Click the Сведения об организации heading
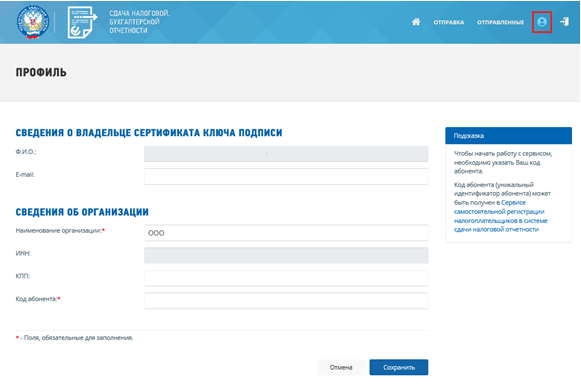581x385 pixels. (x=82, y=212)
